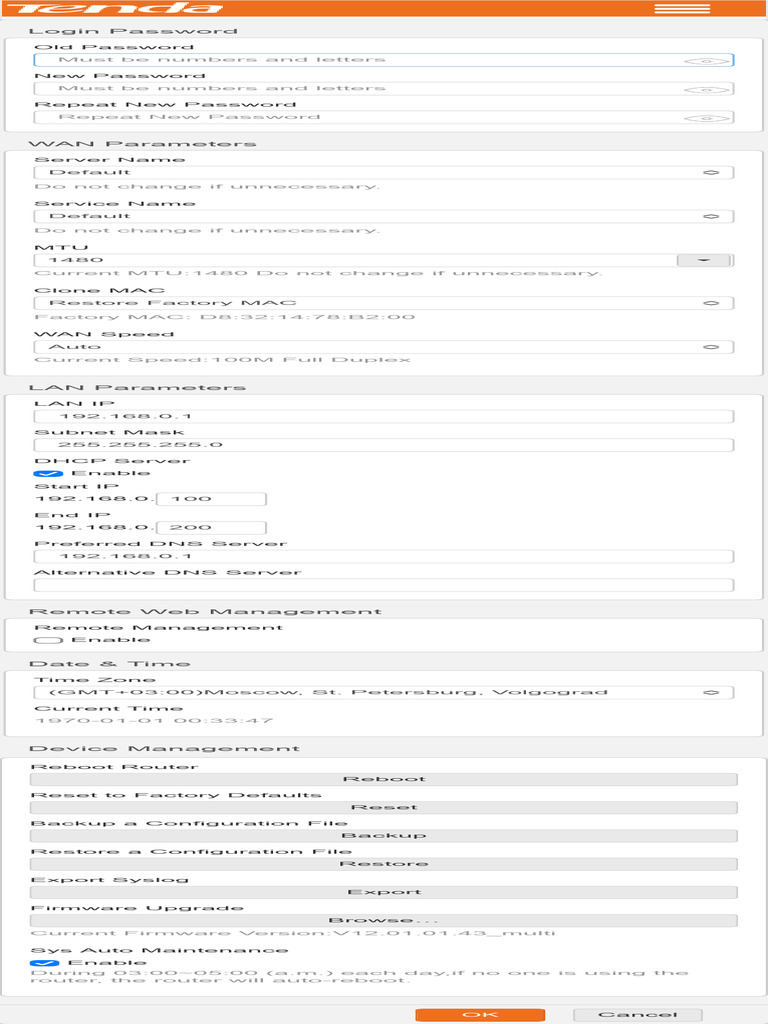Open the Clone MAC dropdown
This screenshot has width=768, height=1024.
(384, 303)
